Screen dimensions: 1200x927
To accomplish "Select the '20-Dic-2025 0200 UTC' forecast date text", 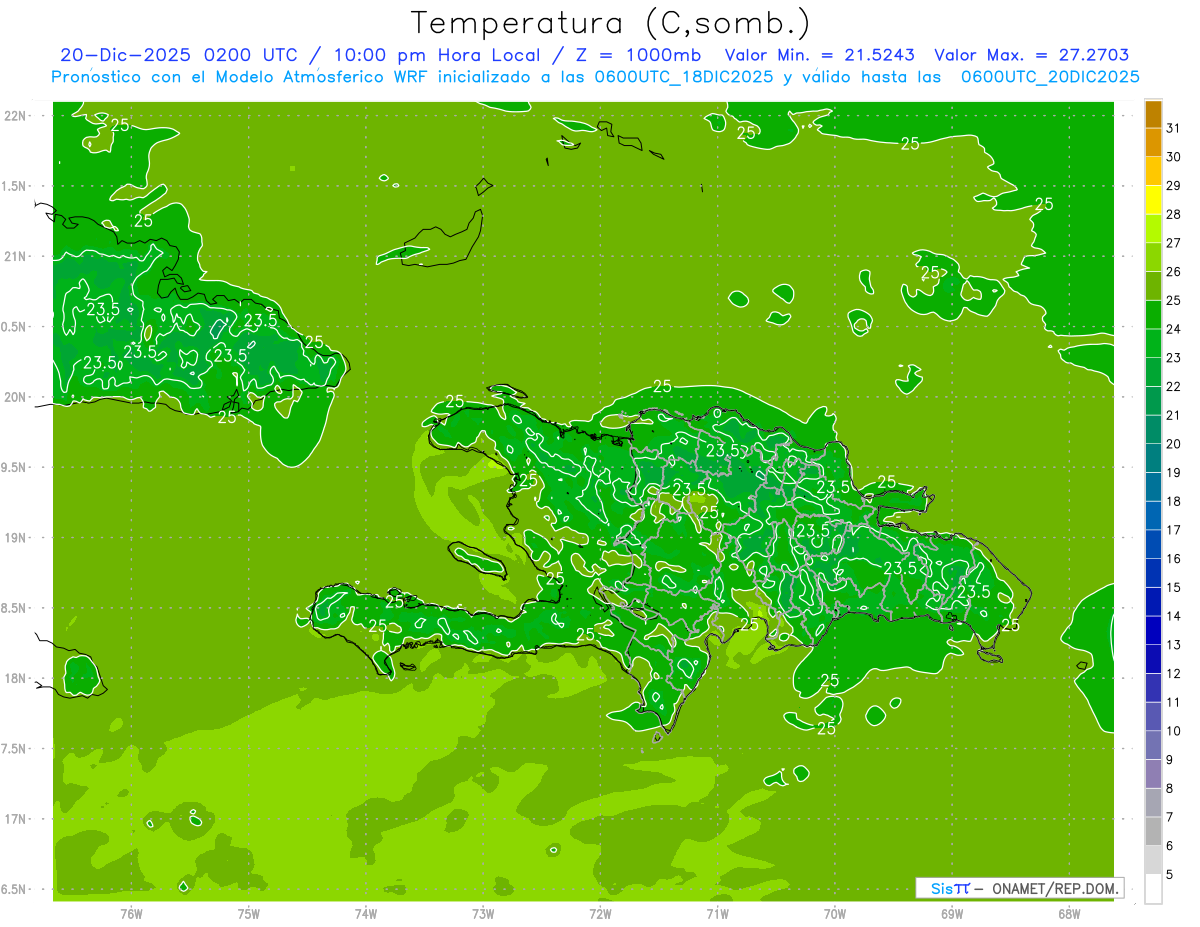I will (177, 55).
